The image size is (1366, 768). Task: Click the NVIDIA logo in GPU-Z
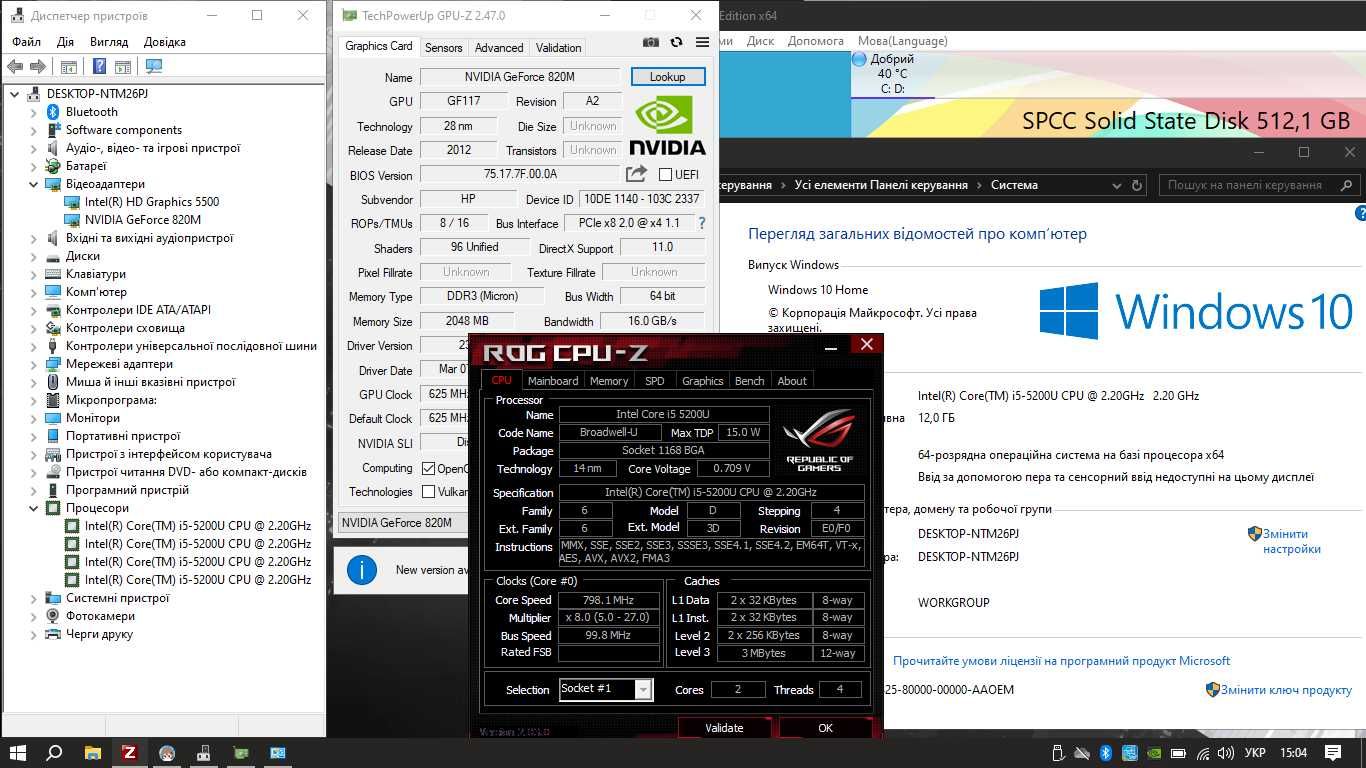(x=668, y=126)
